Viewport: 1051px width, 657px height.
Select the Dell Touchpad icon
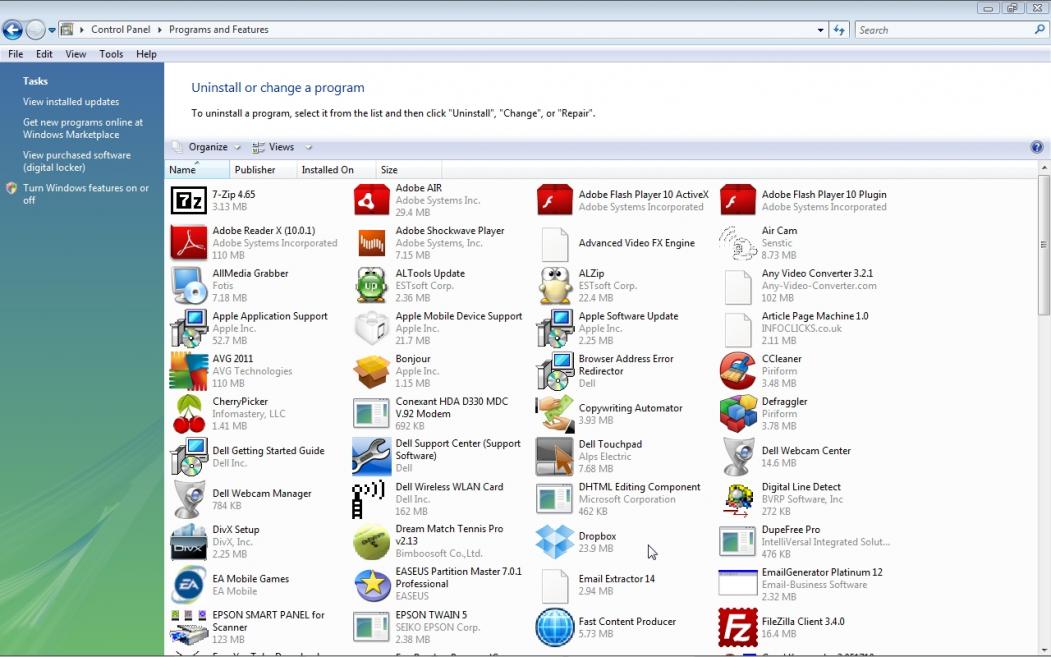tap(555, 456)
